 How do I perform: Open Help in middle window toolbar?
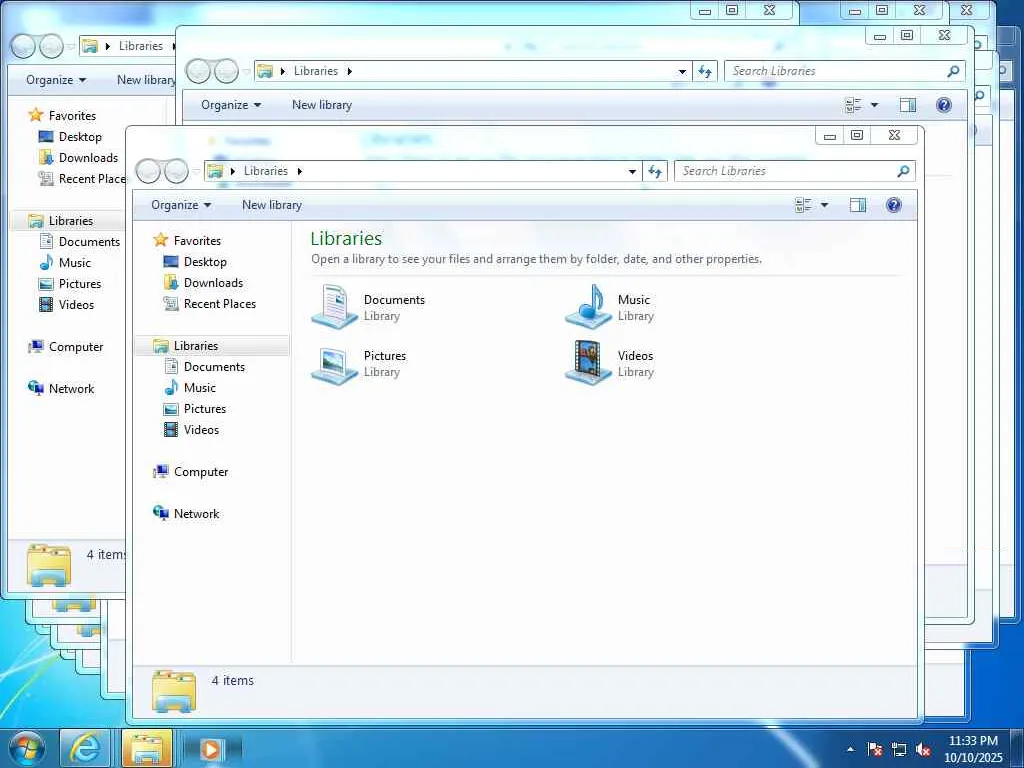944,105
